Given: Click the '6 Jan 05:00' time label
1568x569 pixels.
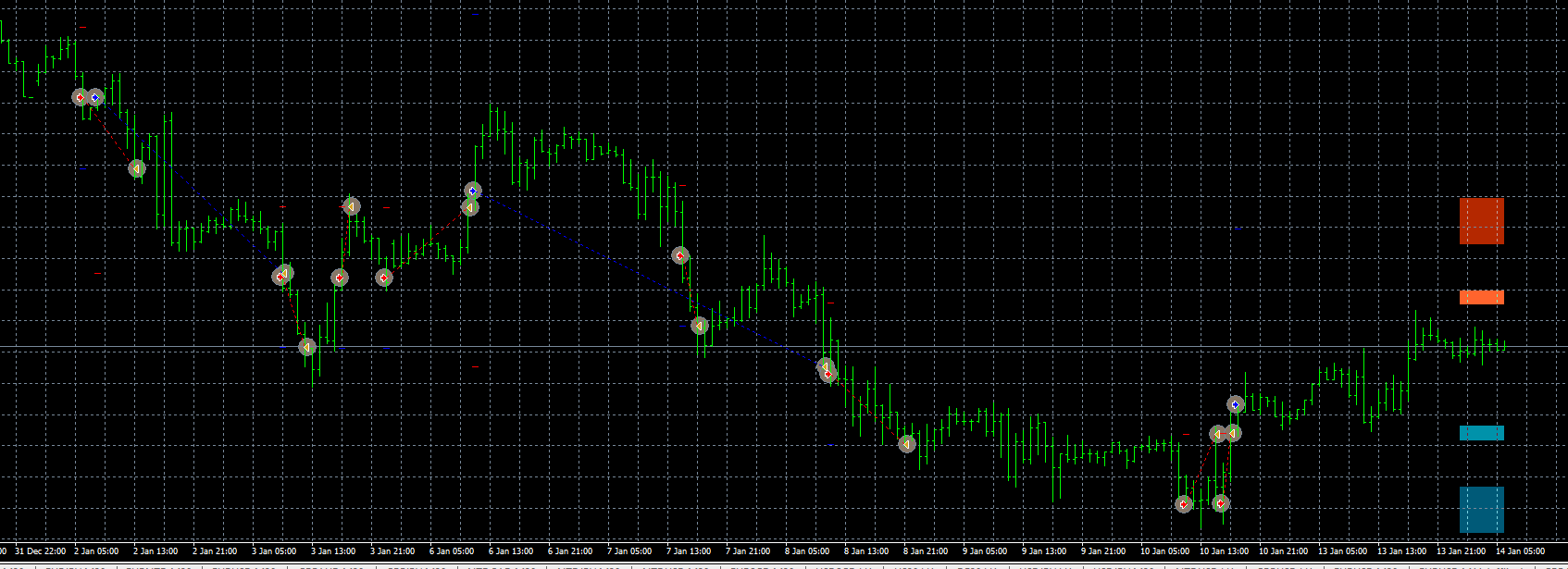Looking at the screenshot, I should point(452,551).
